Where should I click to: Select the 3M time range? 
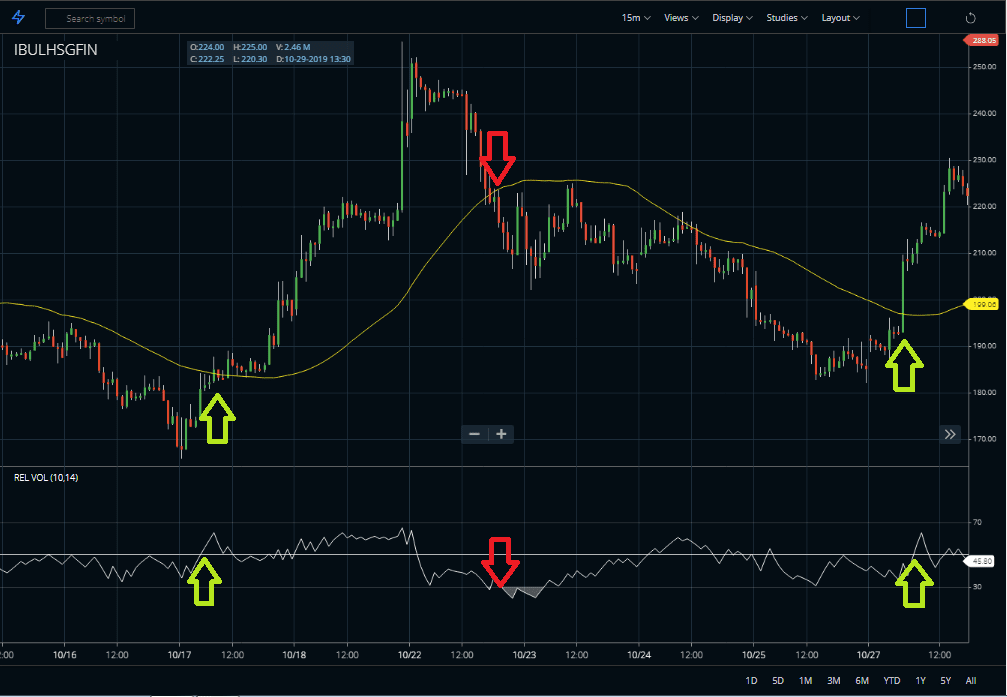[834, 680]
